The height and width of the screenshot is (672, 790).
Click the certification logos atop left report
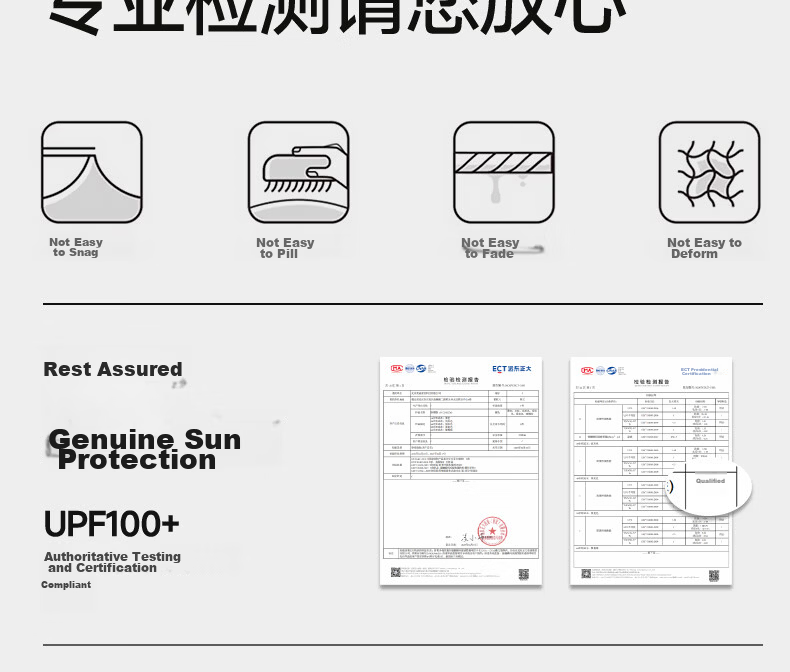[413, 369]
